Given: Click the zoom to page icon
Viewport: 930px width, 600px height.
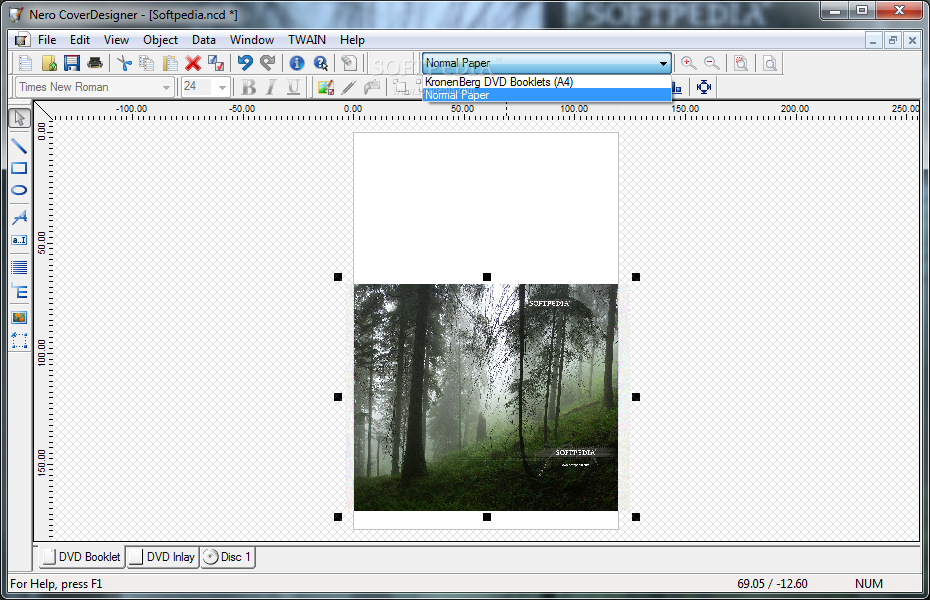Looking at the screenshot, I should tap(770, 63).
